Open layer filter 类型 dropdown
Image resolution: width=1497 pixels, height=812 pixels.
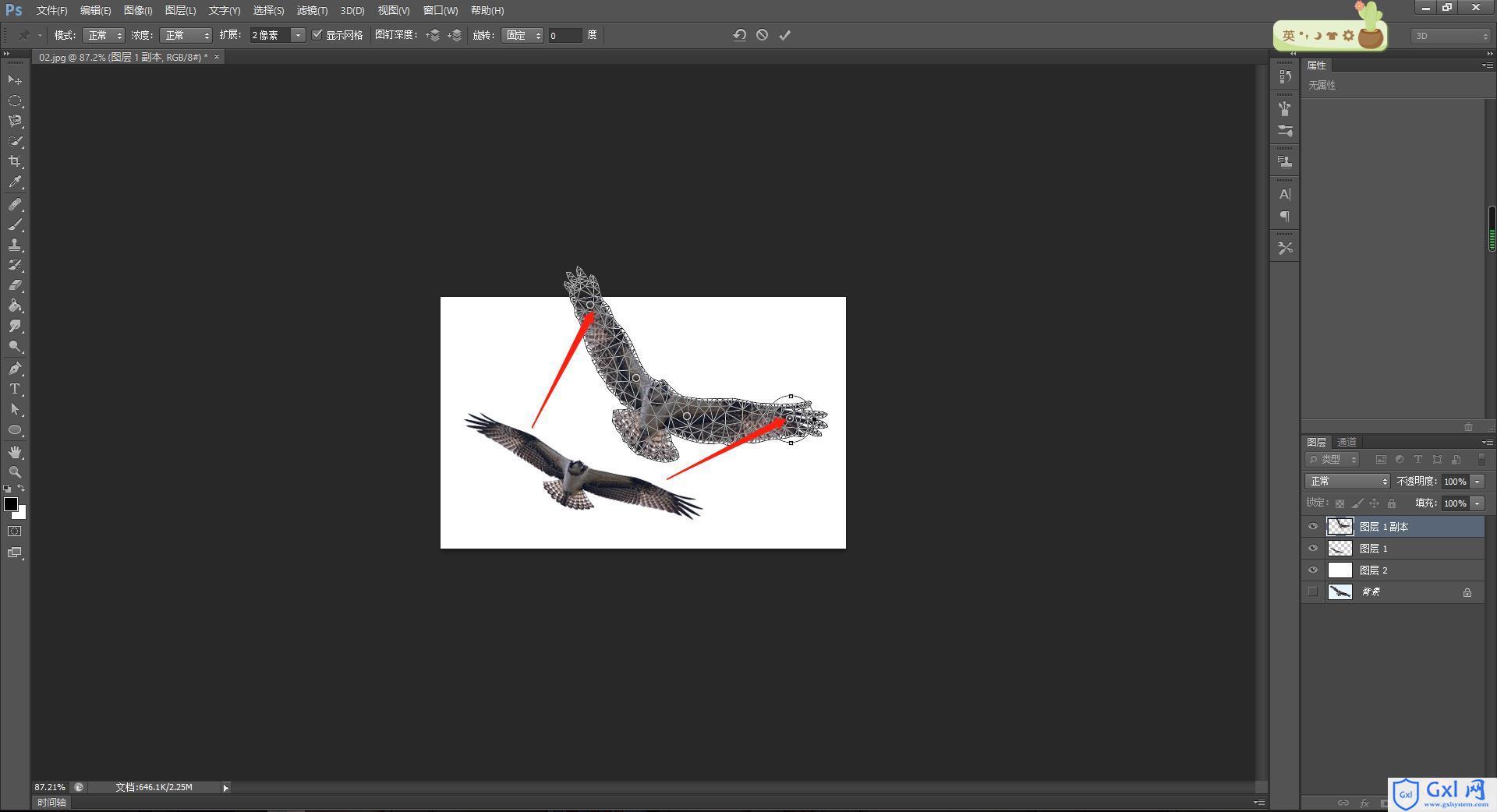tap(1332, 460)
